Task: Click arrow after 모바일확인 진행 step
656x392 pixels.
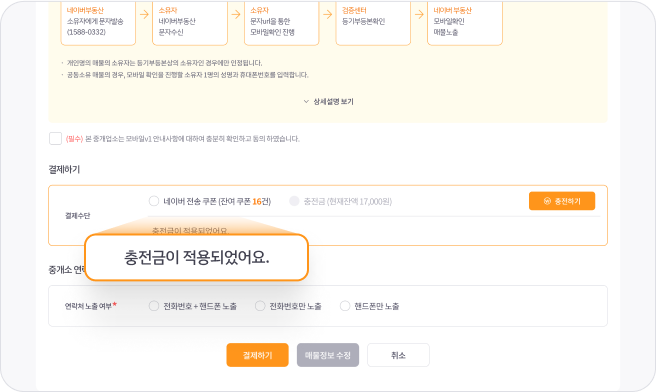Action: coord(328,15)
